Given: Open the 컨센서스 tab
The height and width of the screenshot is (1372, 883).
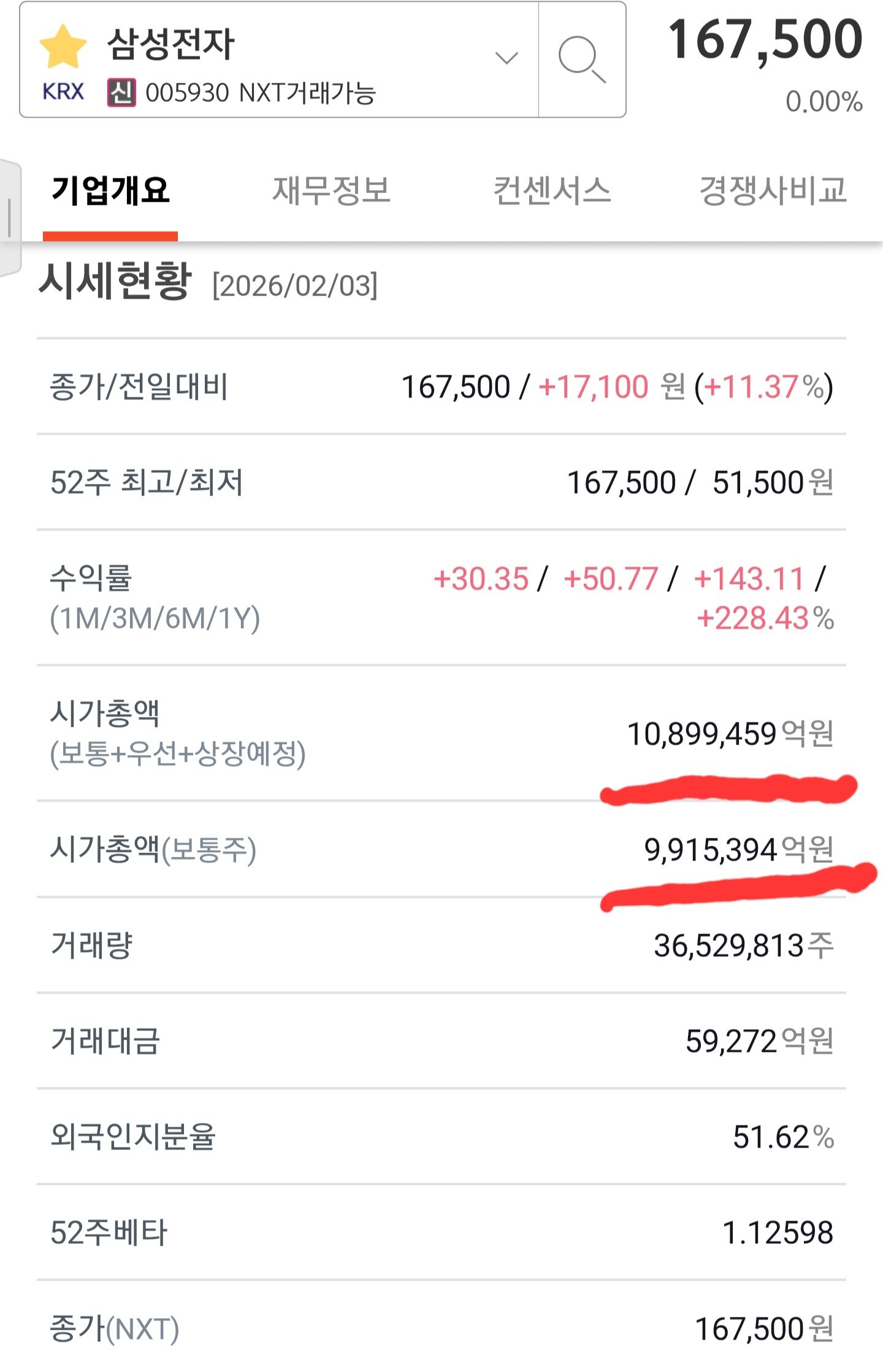Looking at the screenshot, I should [552, 190].
